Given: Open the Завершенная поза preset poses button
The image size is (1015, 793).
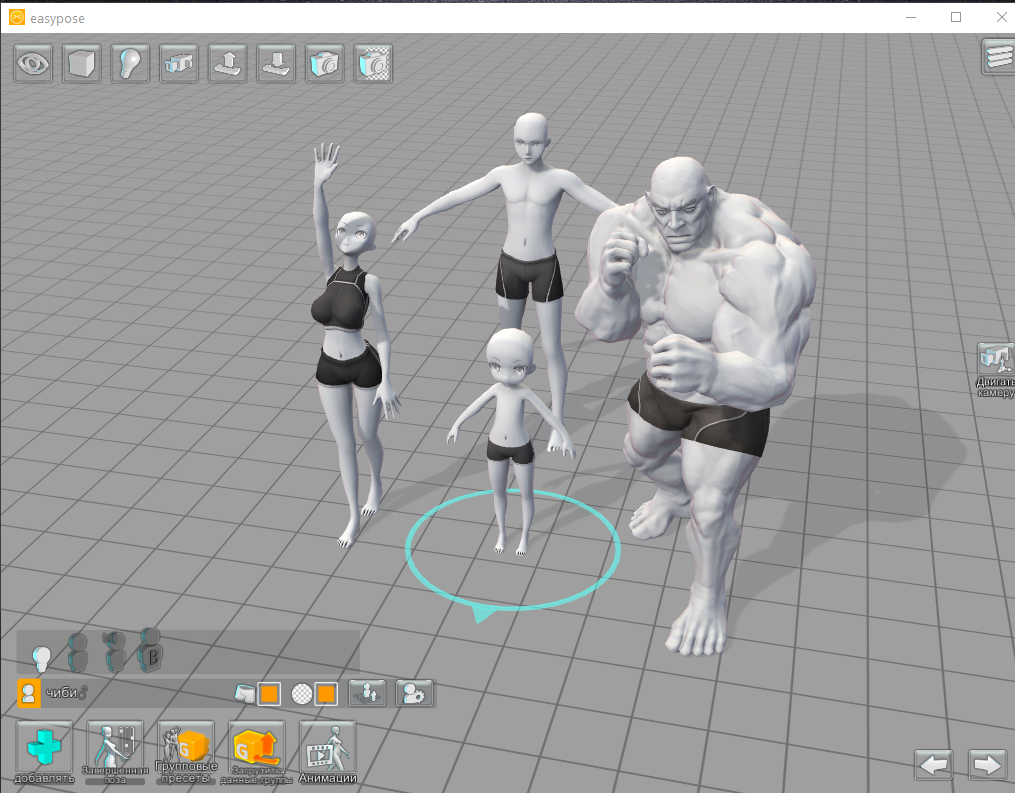Looking at the screenshot, I should 115,753.
